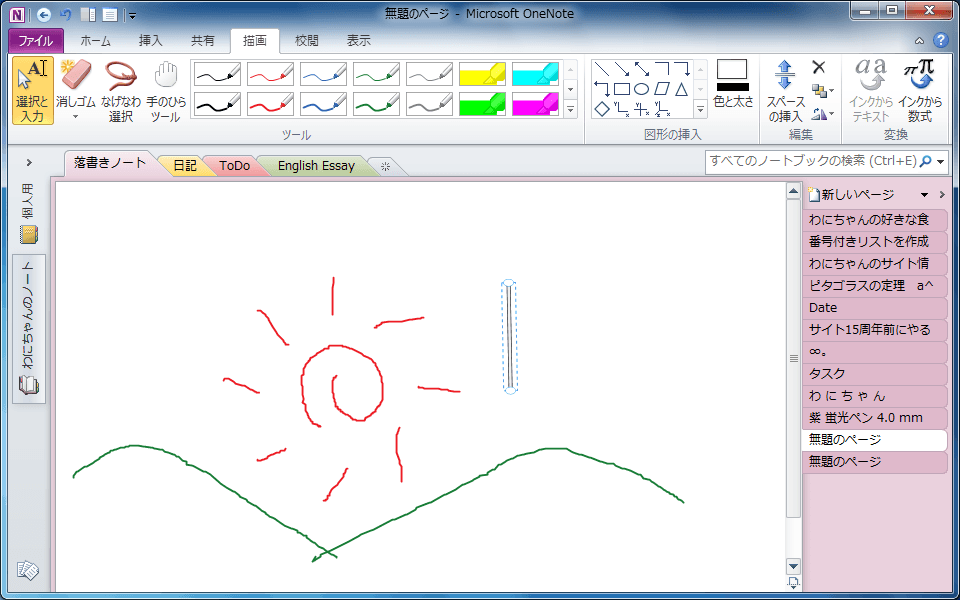960x600 pixels.
Task: Expand the notebook navigation bar
Action: coord(29,163)
